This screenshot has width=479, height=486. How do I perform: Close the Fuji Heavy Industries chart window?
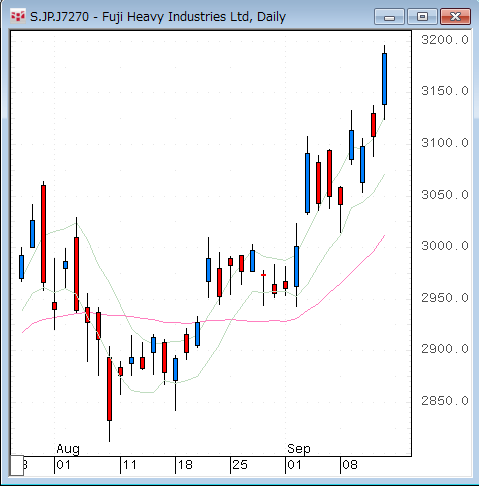click(455, 17)
